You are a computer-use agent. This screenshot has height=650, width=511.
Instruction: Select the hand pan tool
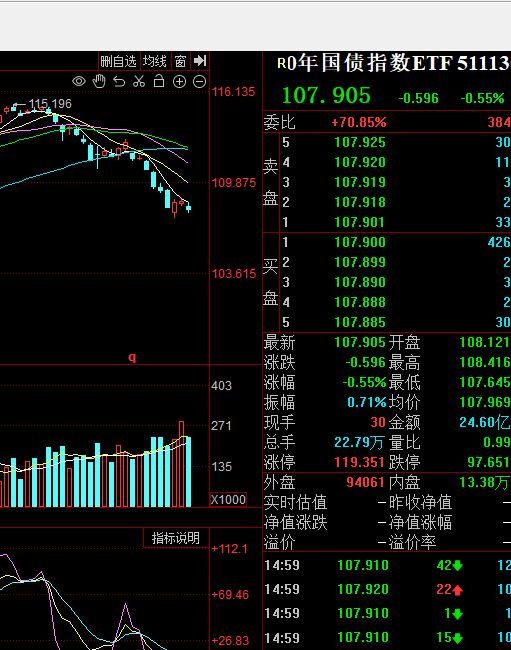(x=99, y=81)
